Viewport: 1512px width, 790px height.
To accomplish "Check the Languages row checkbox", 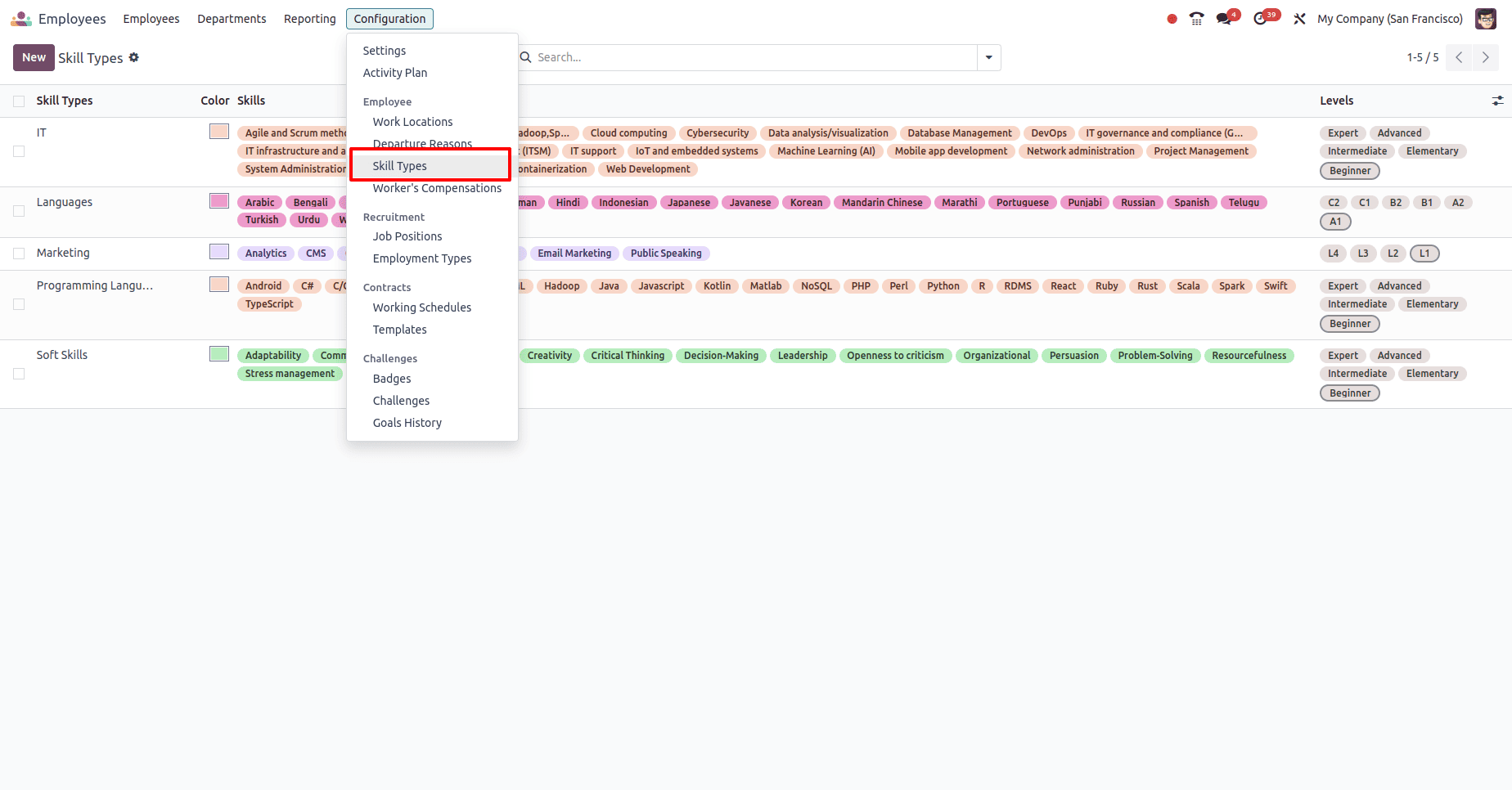I will point(19,211).
